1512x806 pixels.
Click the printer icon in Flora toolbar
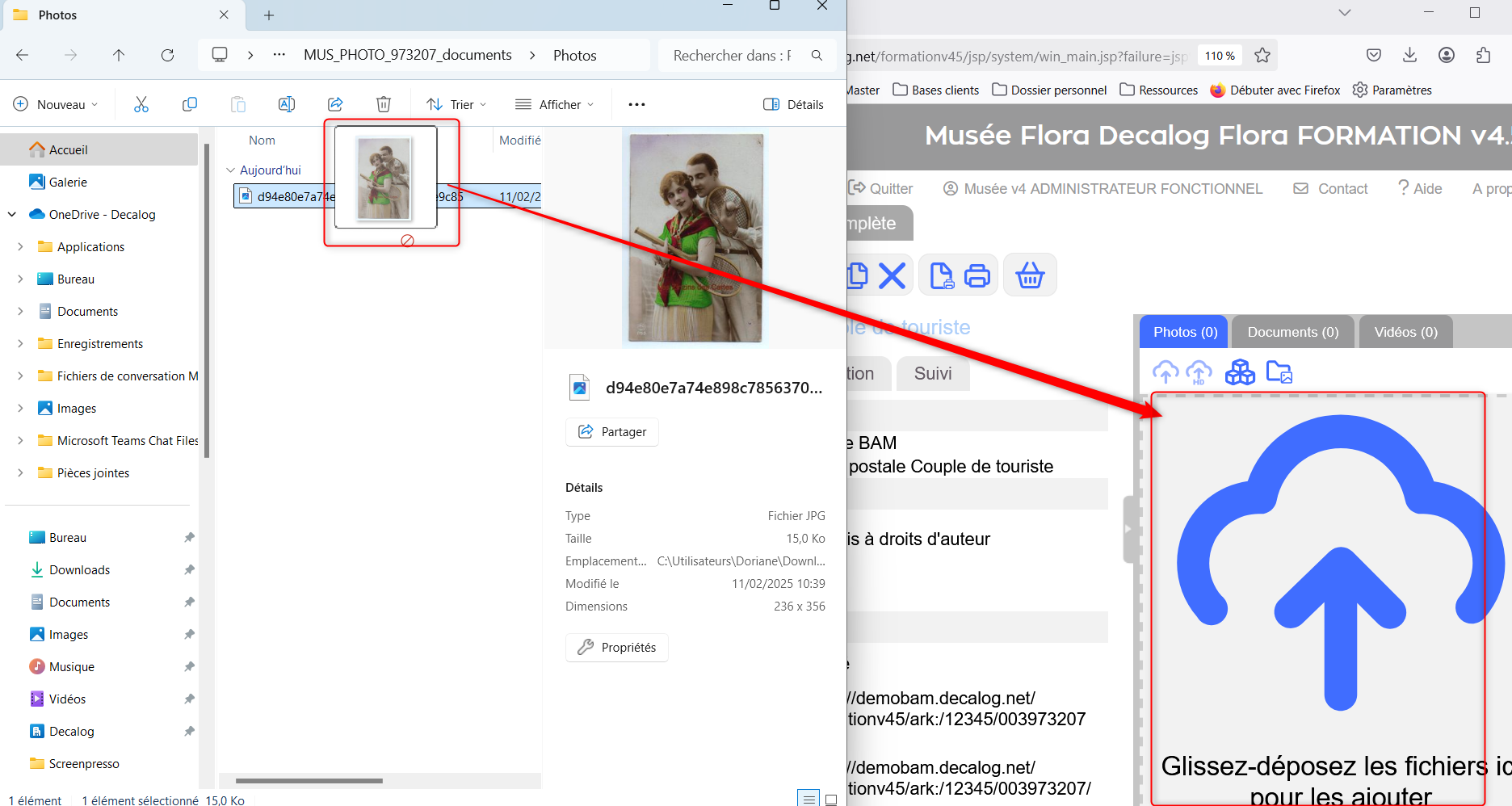coord(977,275)
